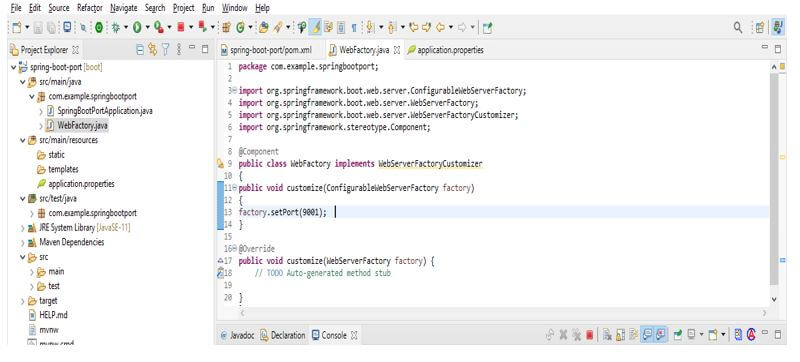This screenshot has height=362, width=800.
Task: Click the New wizard toolbar icon
Action: coord(16,28)
